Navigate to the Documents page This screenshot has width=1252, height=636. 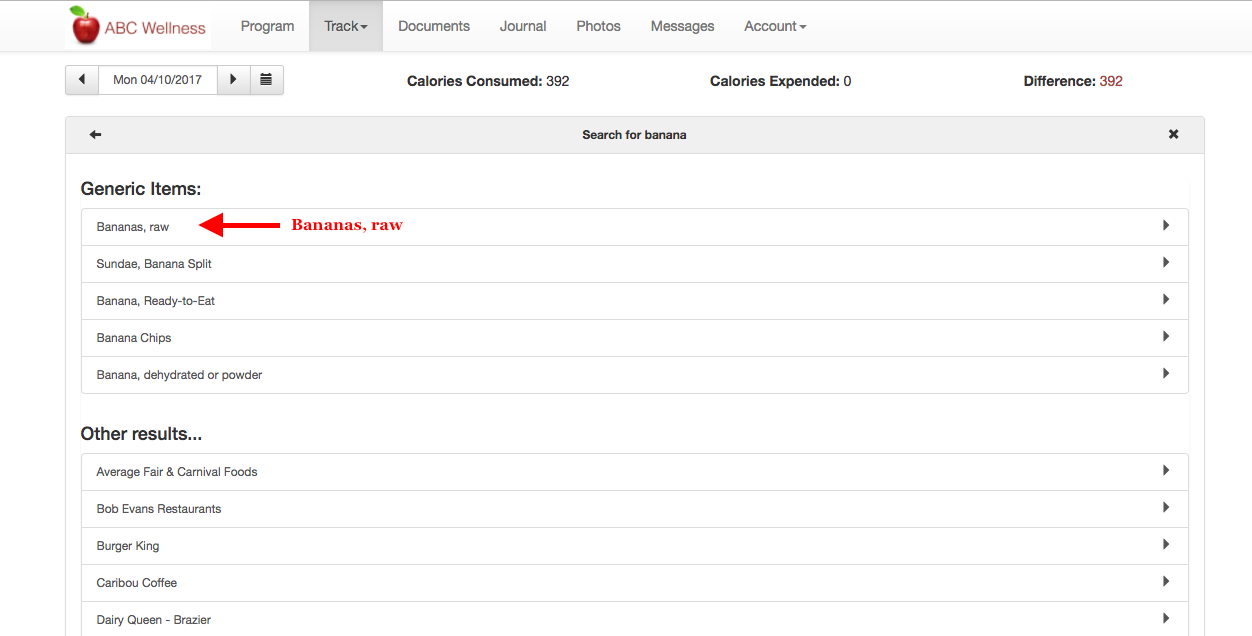point(434,26)
